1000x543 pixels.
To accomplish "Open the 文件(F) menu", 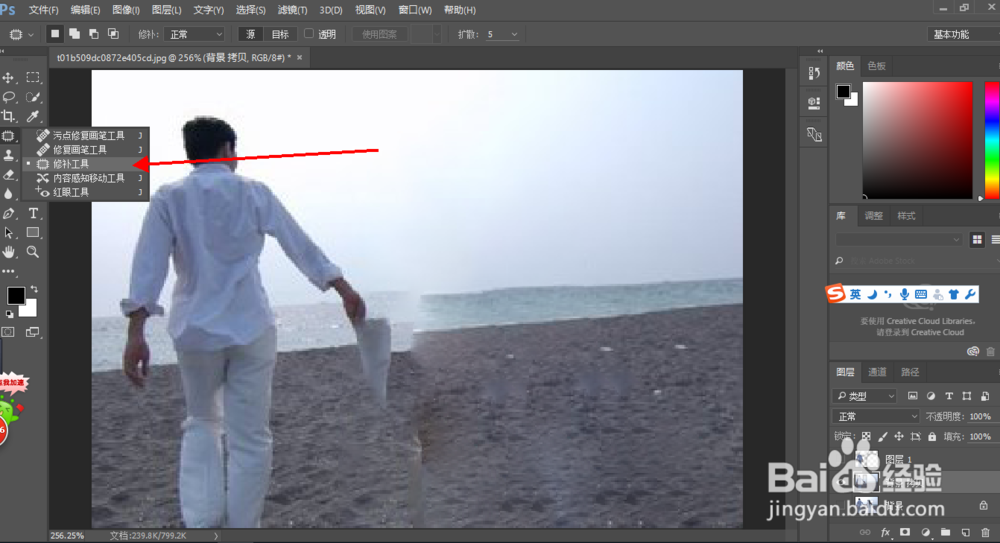I will 43,10.
